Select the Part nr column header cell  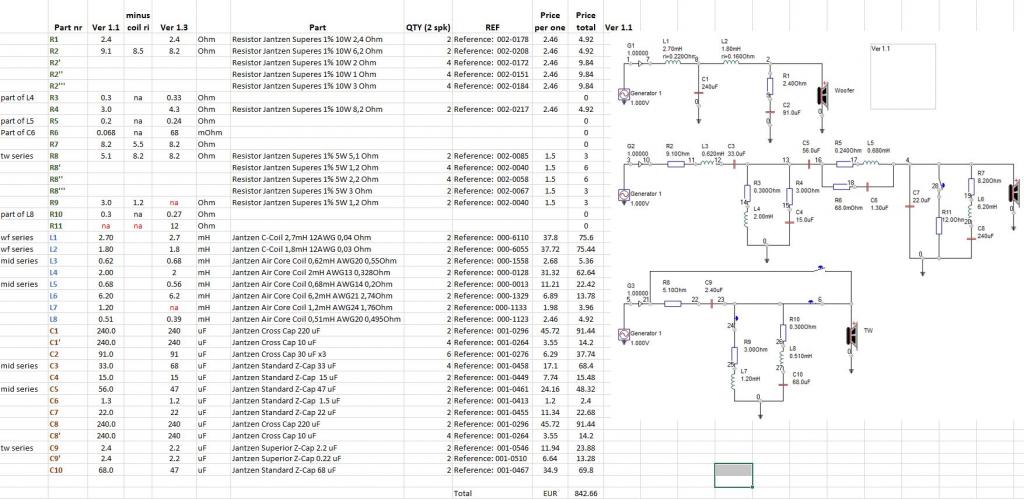coord(68,27)
